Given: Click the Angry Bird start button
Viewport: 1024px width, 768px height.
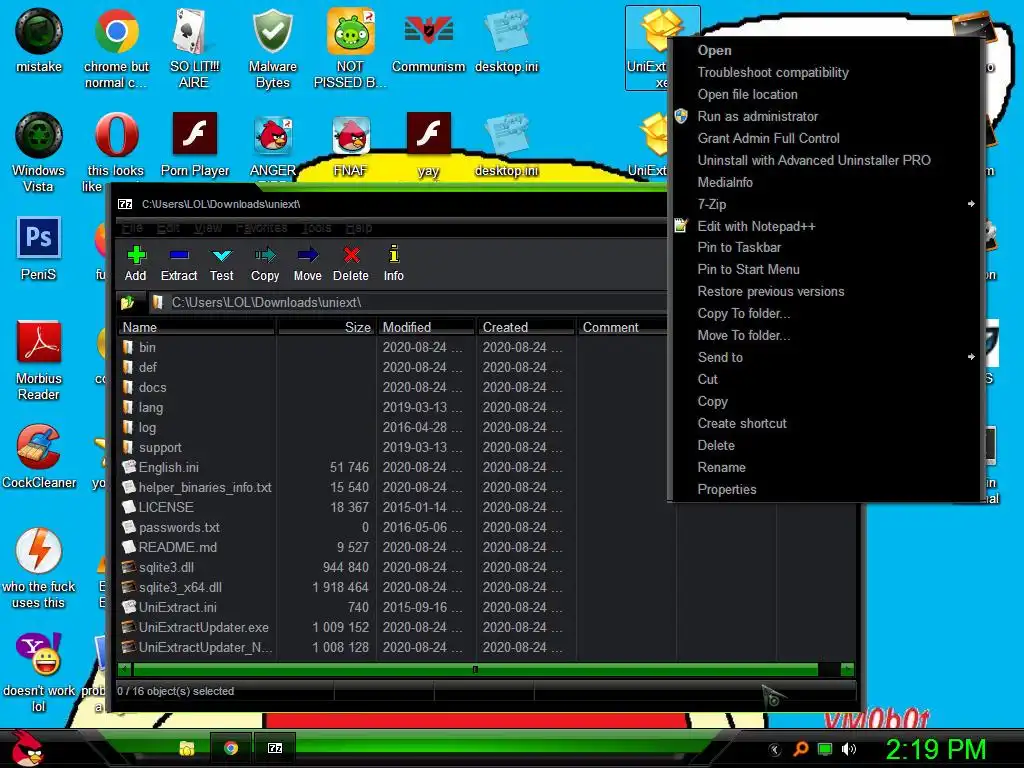Looking at the screenshot, I should point(27,748).
